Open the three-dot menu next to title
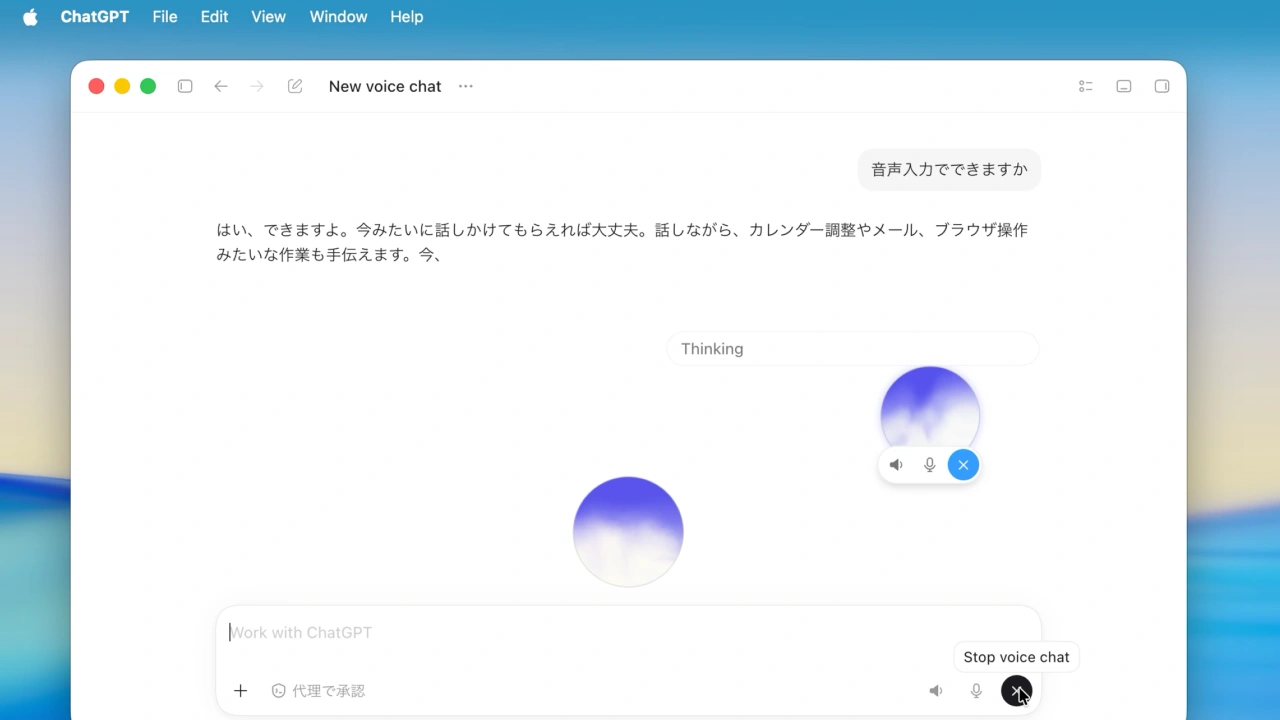Viewport: 1280px width, 720px height. 465,86
